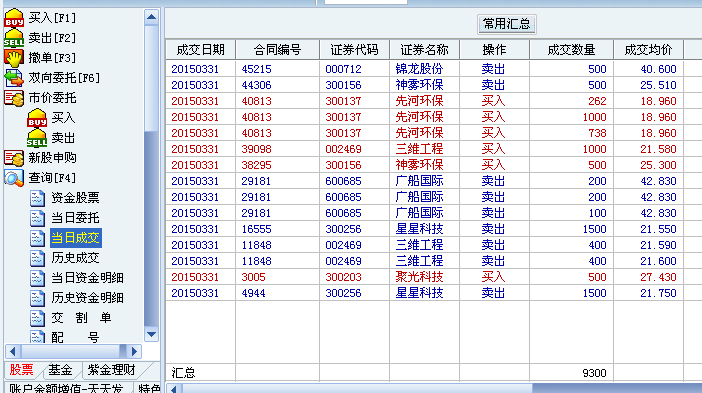Screen dimensions: 702x393
Task: Click the 汇总 summary row label
Action: (183, 373)
